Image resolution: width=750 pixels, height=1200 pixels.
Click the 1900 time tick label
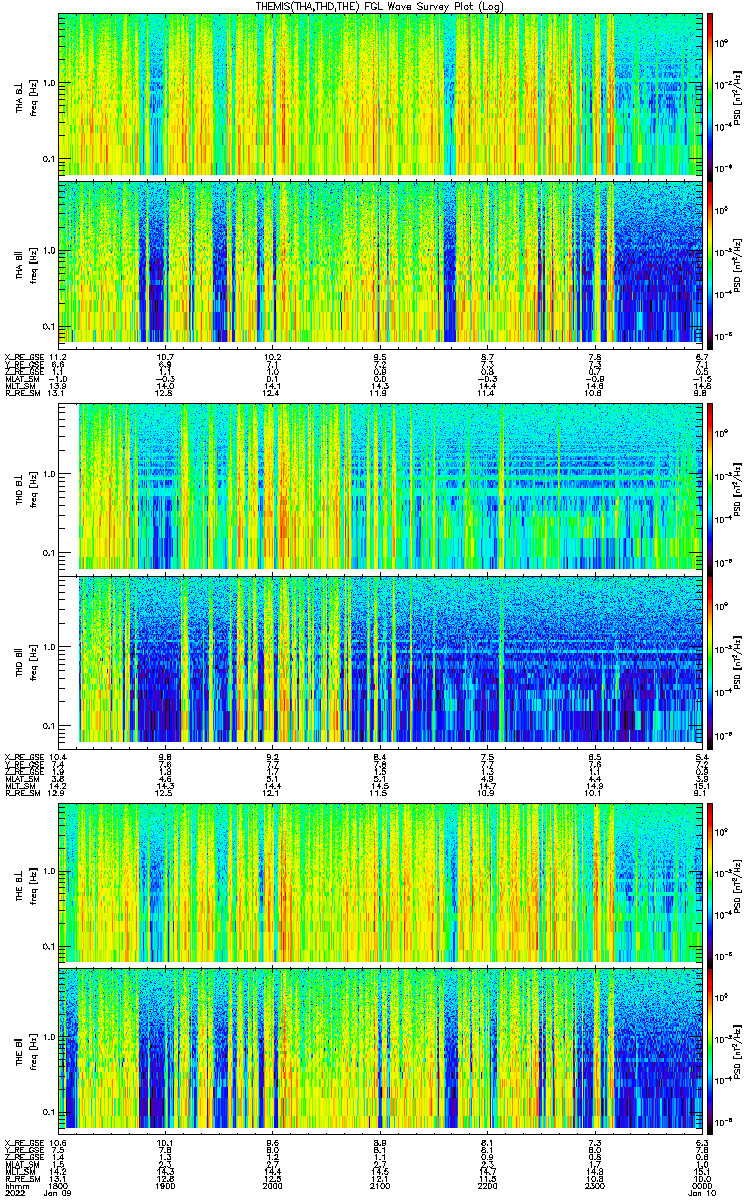click(166, 1187)
